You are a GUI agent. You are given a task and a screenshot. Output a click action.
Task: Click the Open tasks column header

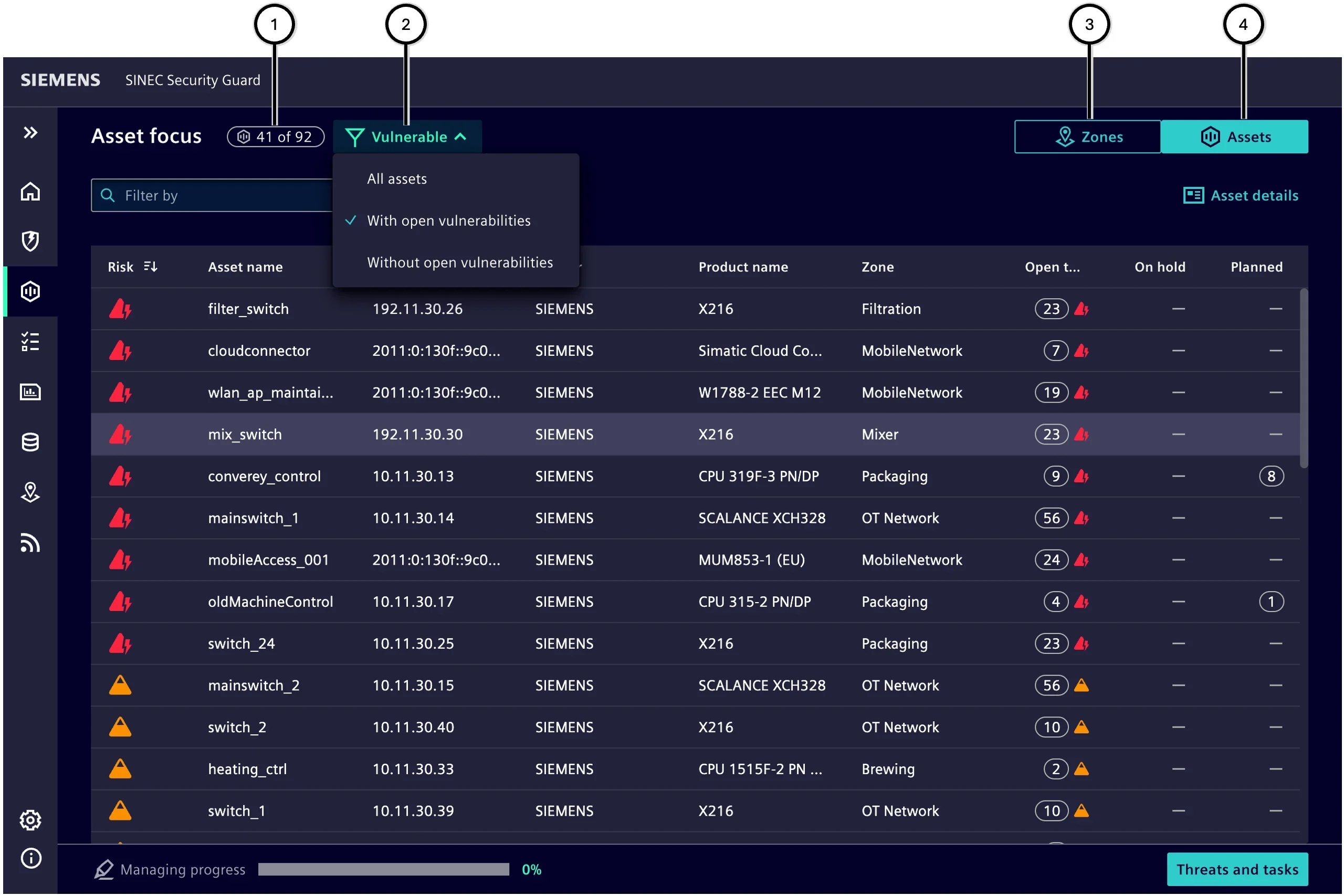pyautogui.click(x=1052, y=267)
